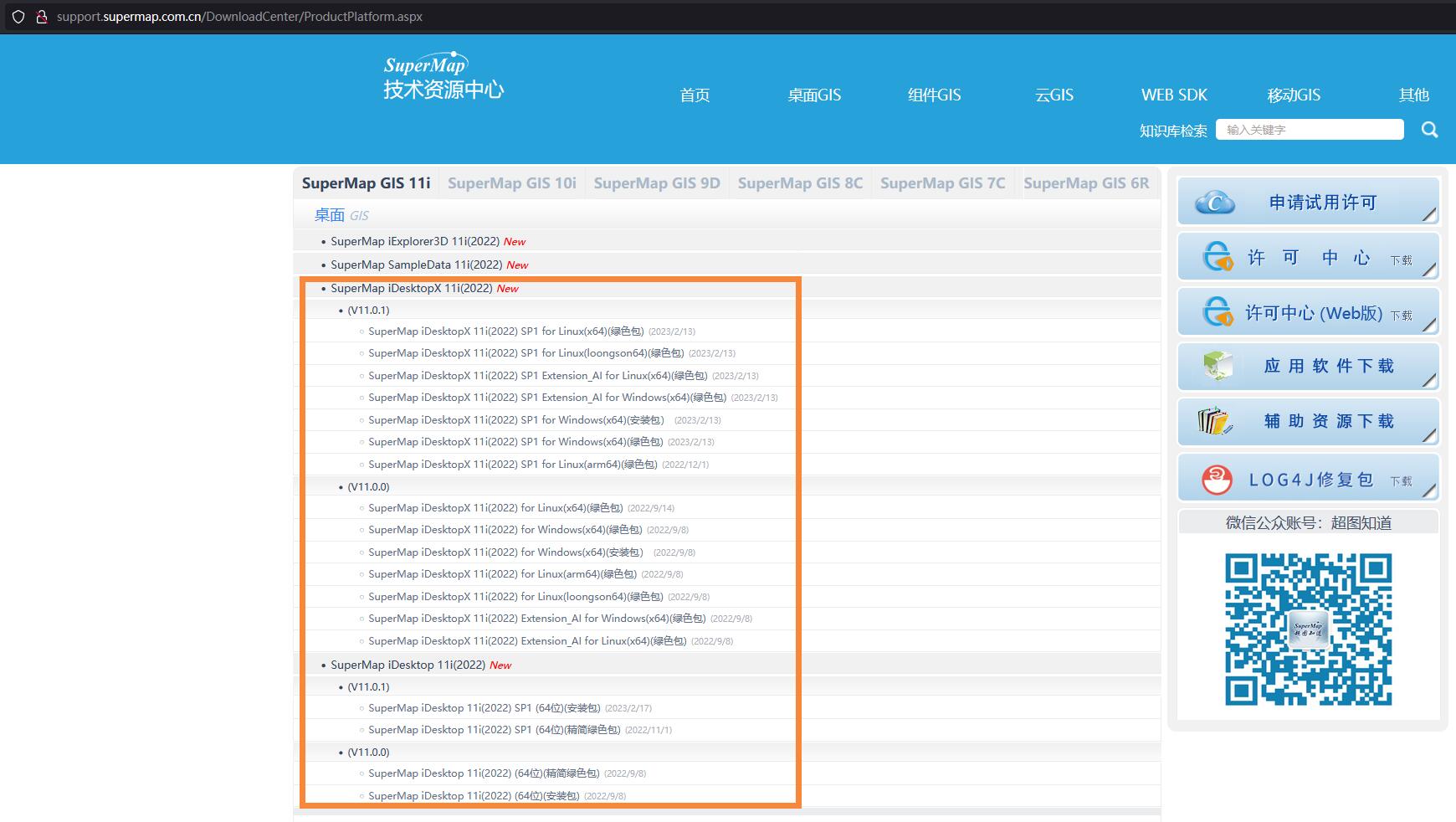Click the 申请试用许可 button
Screen dimensions: 1456x822
(x=1308, y=202)
